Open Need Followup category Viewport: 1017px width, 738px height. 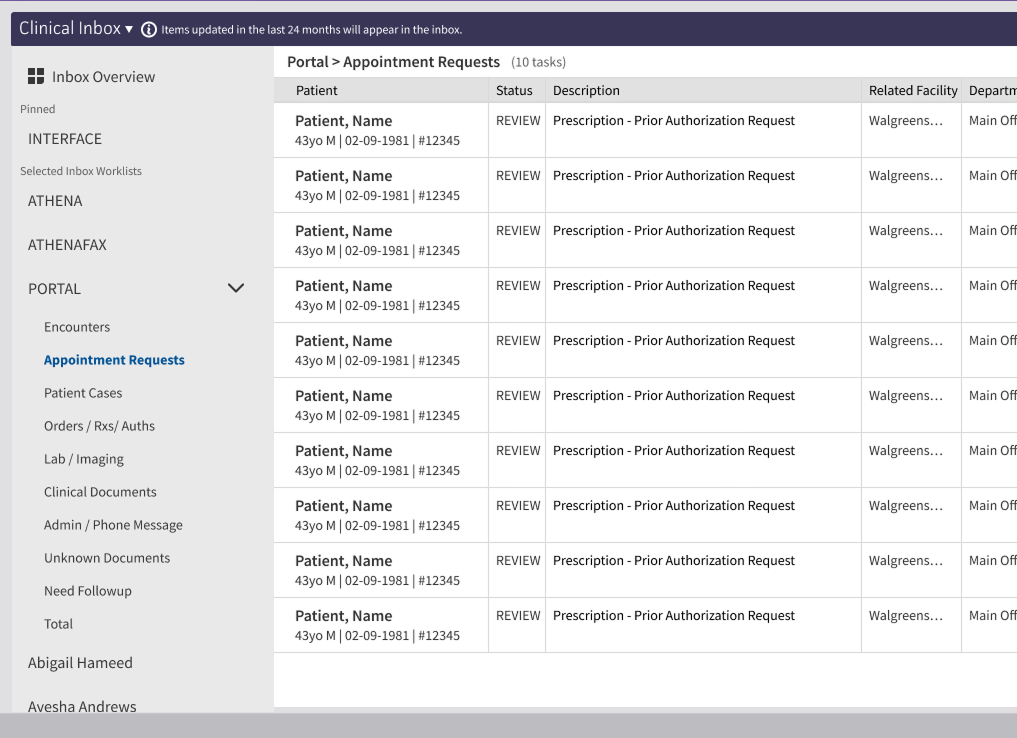coord(88,591)
